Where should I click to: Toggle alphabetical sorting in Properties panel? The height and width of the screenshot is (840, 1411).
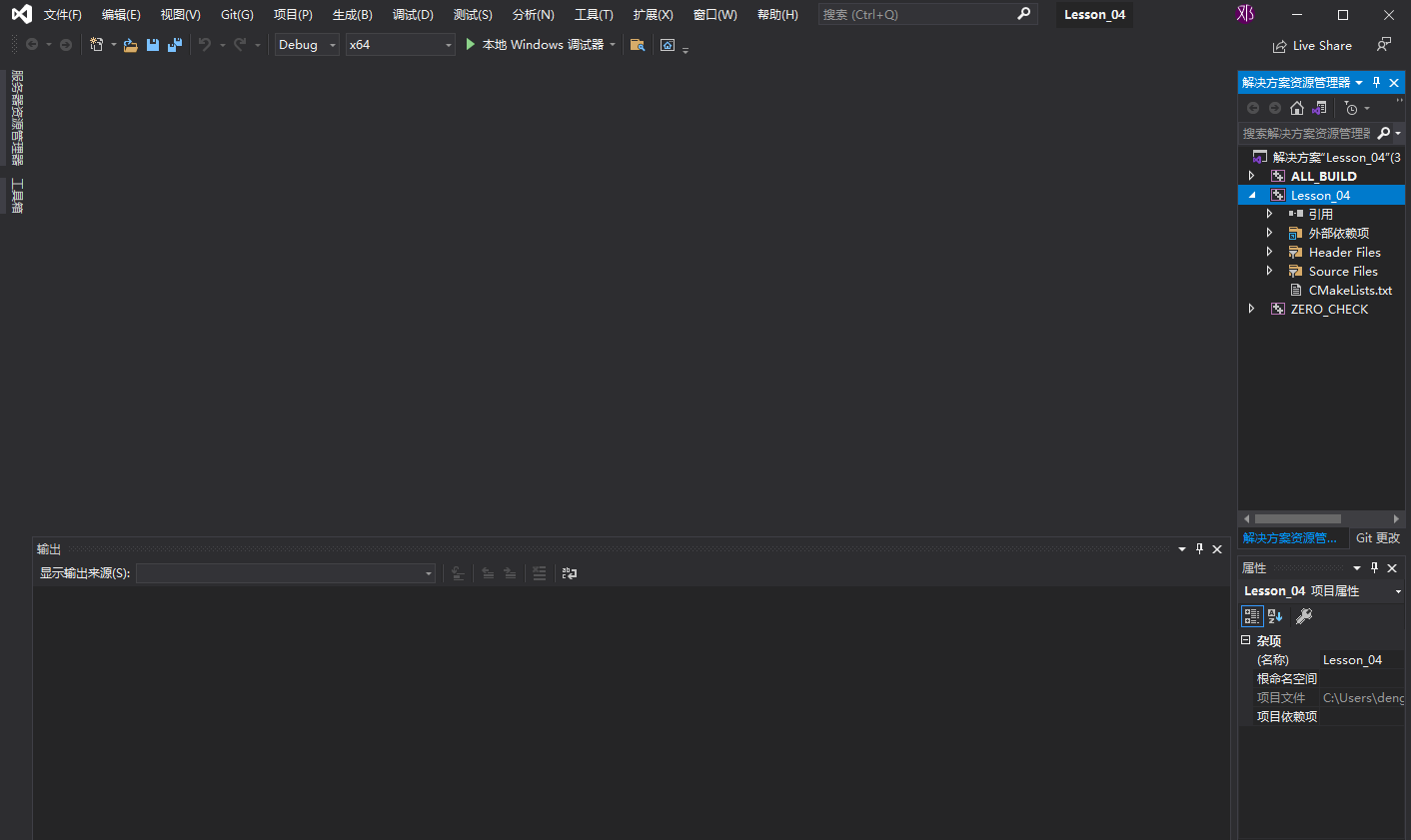[x=1275, y=616]
